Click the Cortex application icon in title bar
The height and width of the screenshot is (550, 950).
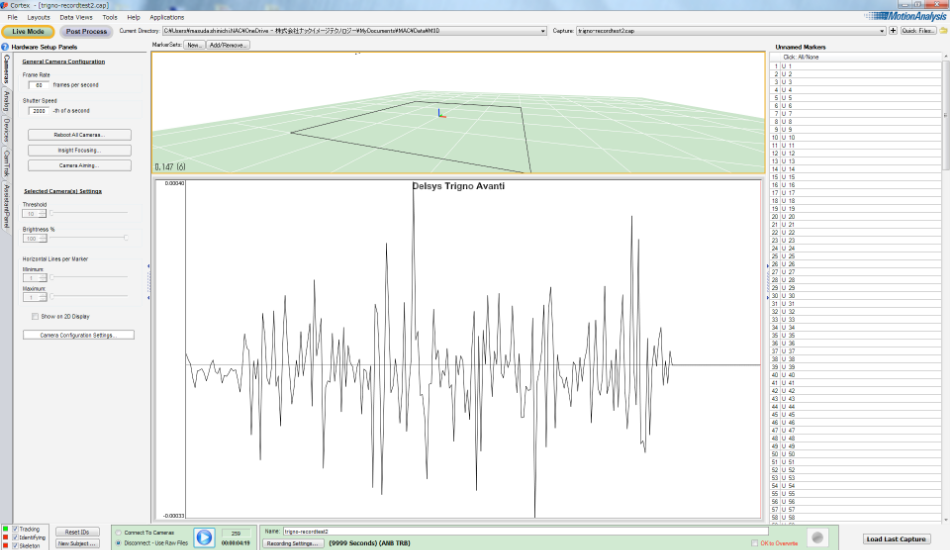(x=4, y=5)
